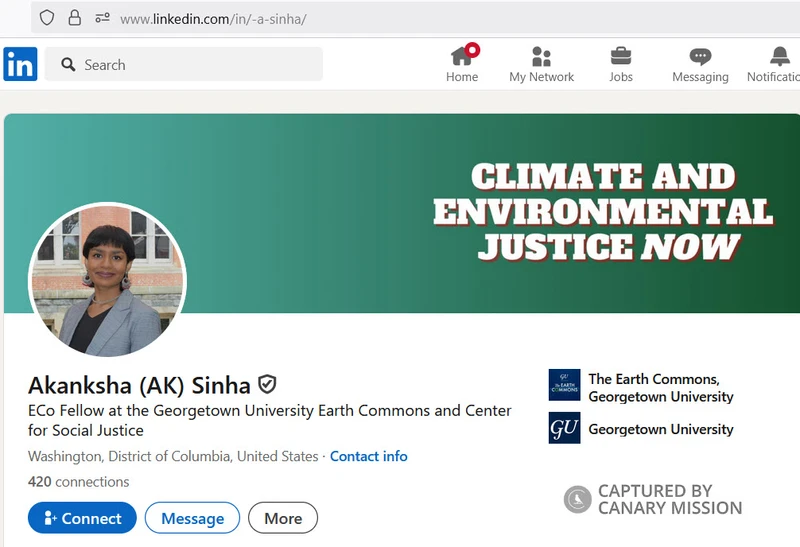The image size is (800, 547).
Task: Focus the LinkedIn Search field
Action: pyautogui.click(x=184, y=64)
